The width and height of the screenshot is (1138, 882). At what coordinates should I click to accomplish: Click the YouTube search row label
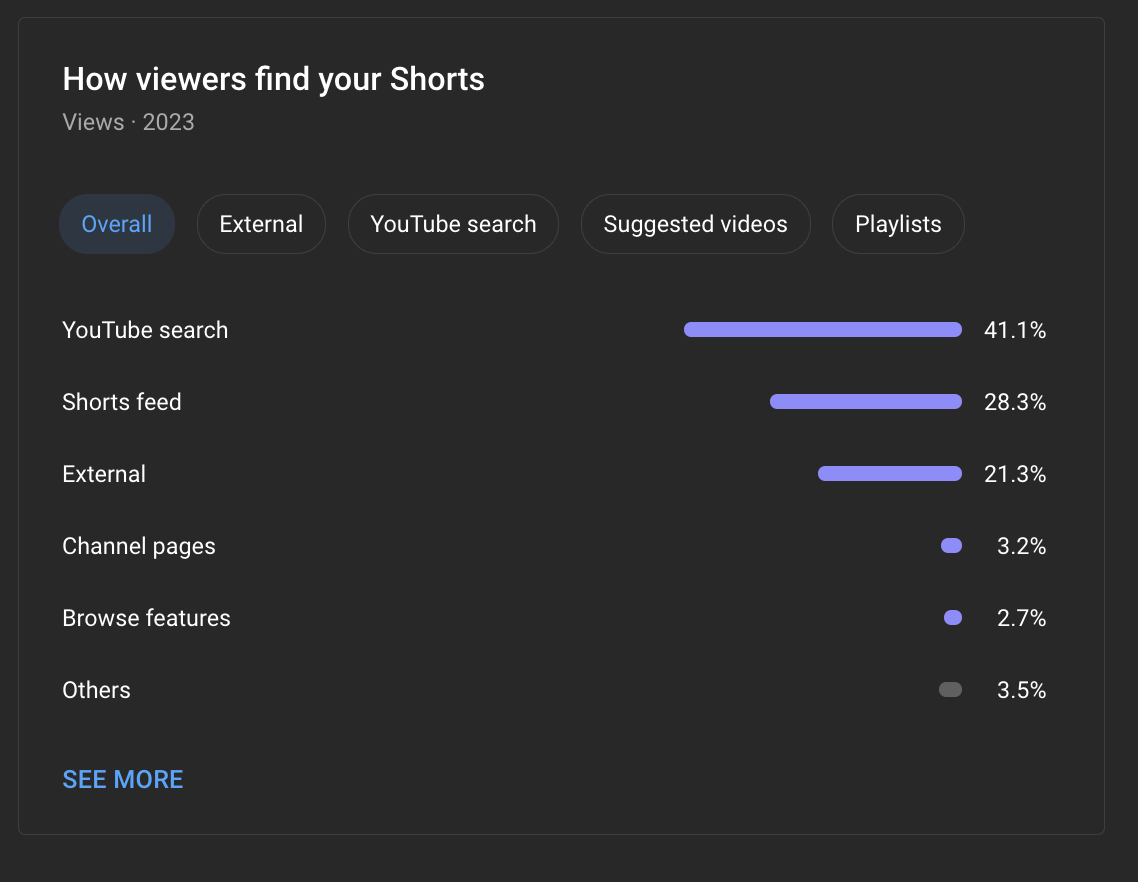pos(145,330)
